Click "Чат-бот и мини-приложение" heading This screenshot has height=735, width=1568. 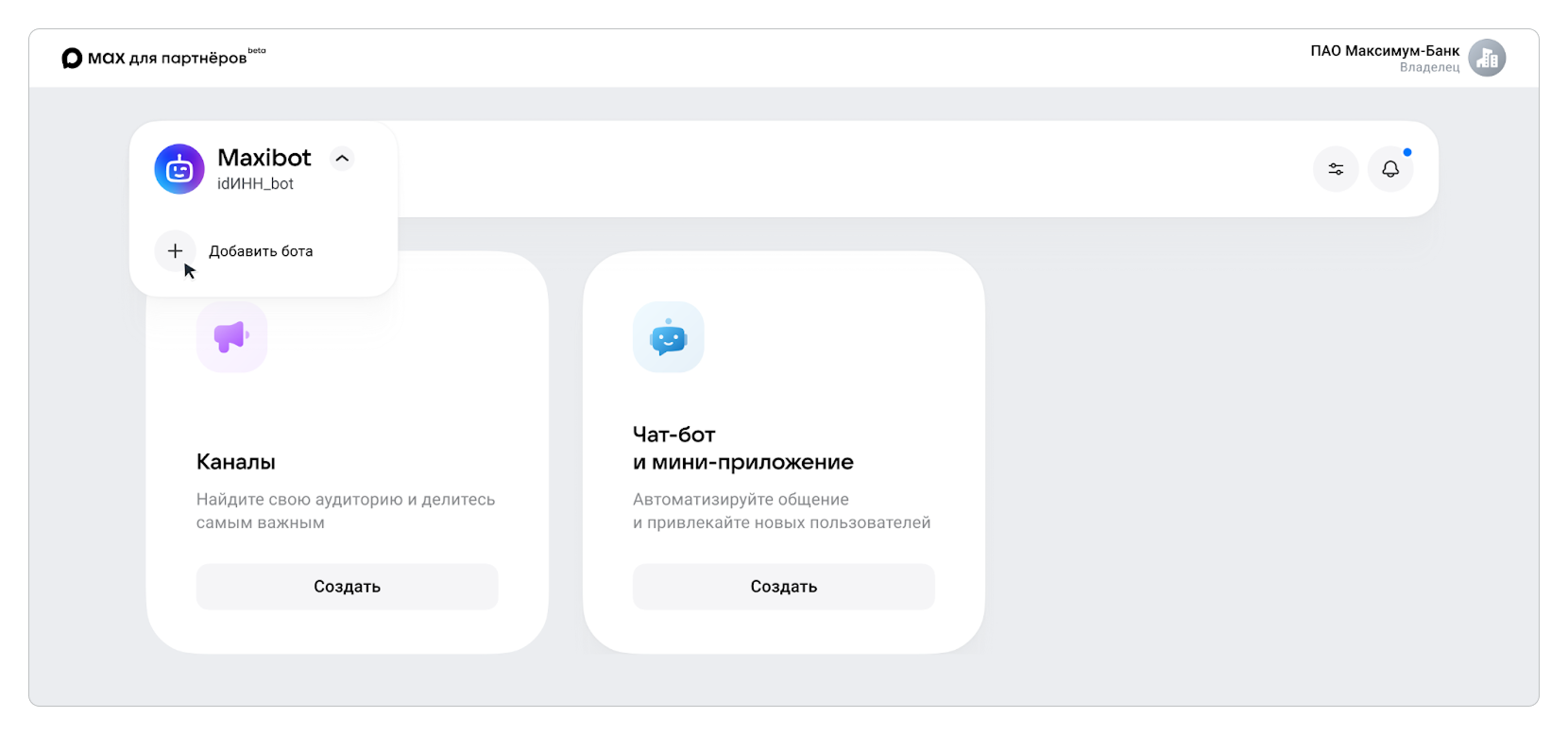742,448
